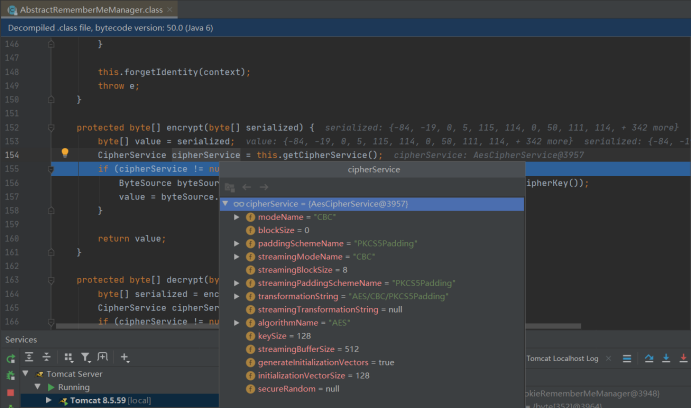Click 'this.forgetIdentity(context);' on line 148
The image size is (692, 409).
click(174, 72)
